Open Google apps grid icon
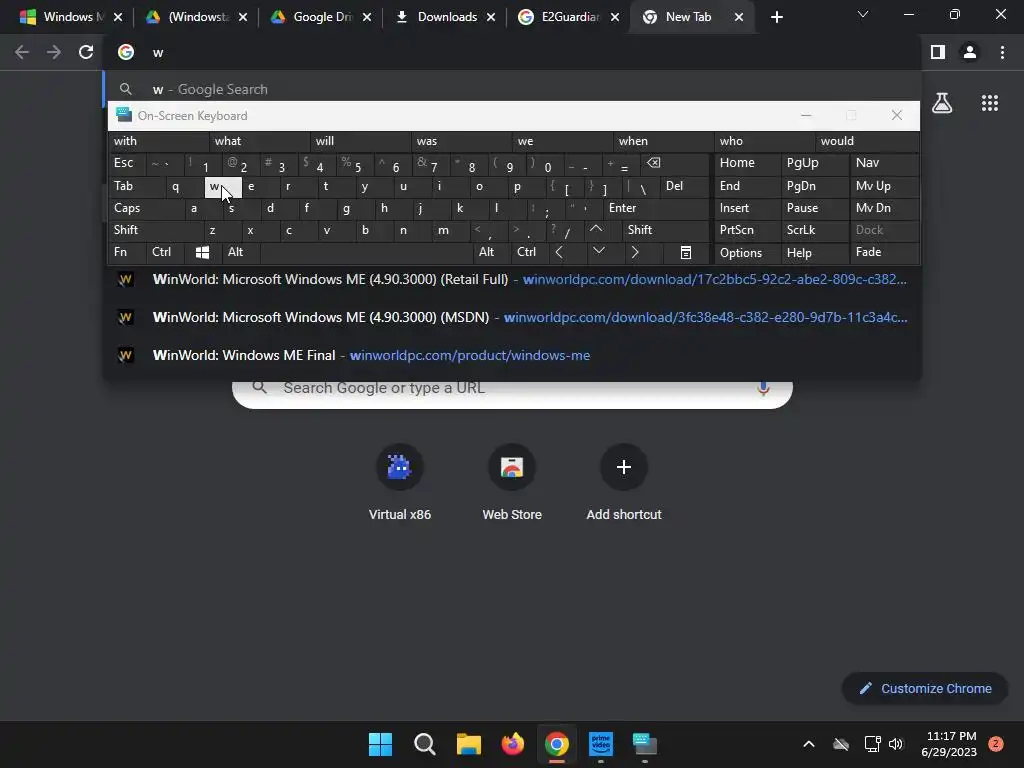The height and width of the screenshot is (768, 1024). pos(989,103)
